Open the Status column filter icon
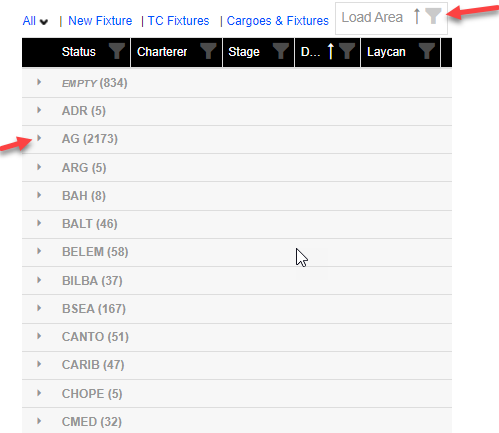Image resolution: width=499 pixels, height=433 pixels. pyautogui.click(x=117, y=51)
